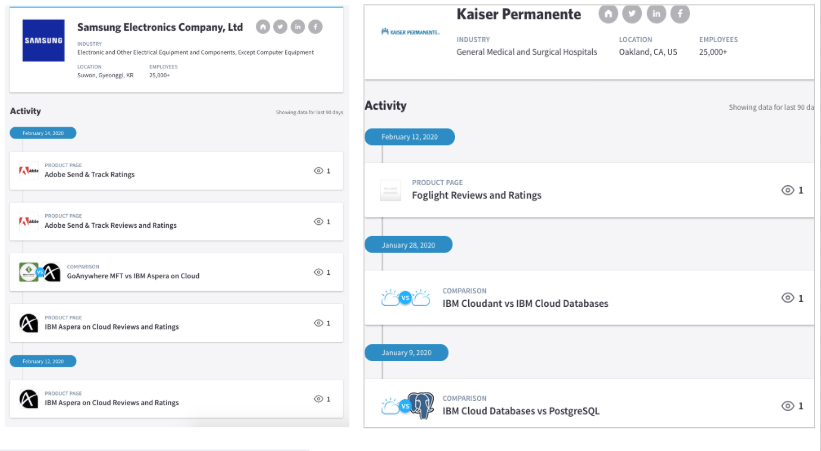
Task: Select Samsung's February 14, 2020 date marker
Action: click(43, 133)
